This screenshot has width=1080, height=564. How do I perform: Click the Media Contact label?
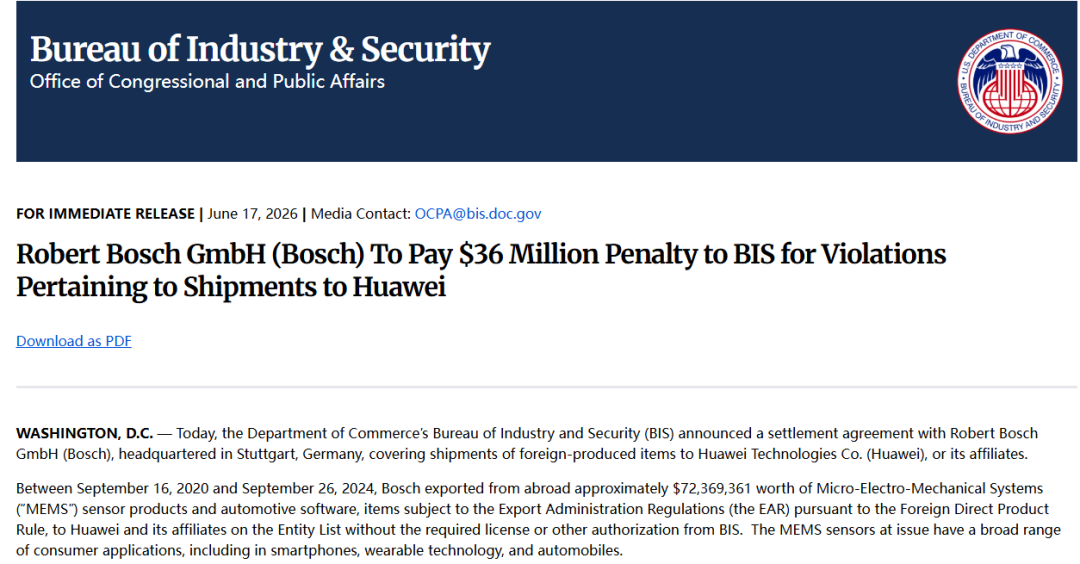pyautogui.click(x=360, y=213)
